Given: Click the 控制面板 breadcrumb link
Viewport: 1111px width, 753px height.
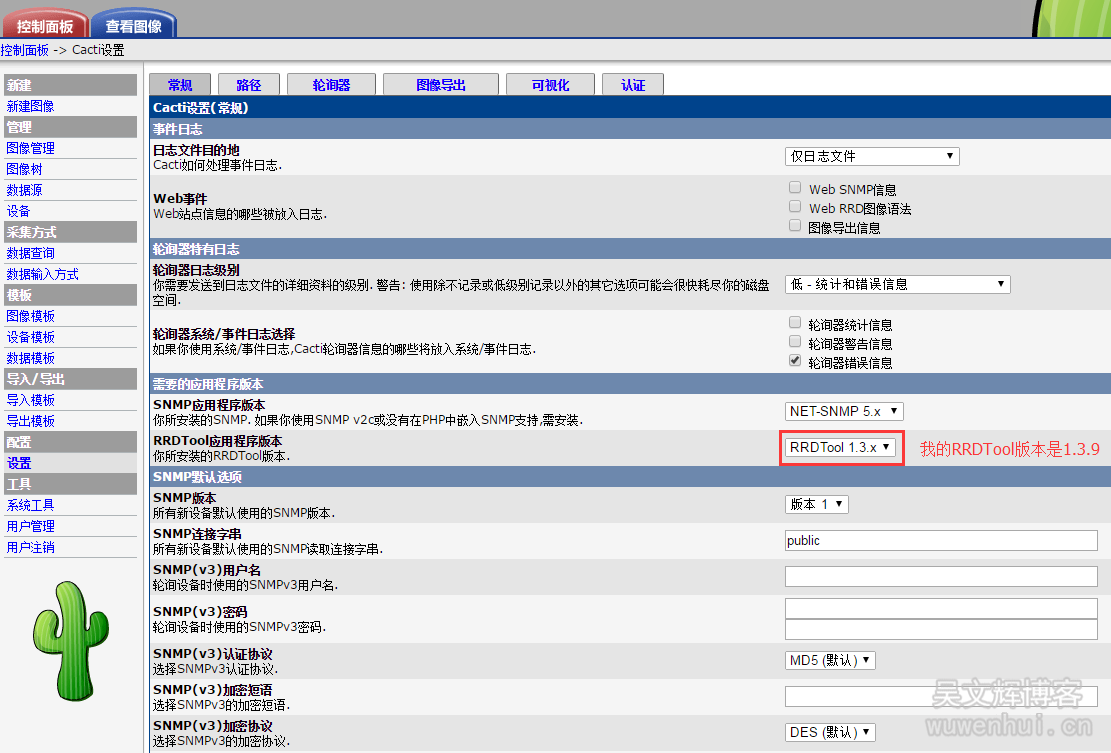Looking at the screenshot, I should coord(24,50).
